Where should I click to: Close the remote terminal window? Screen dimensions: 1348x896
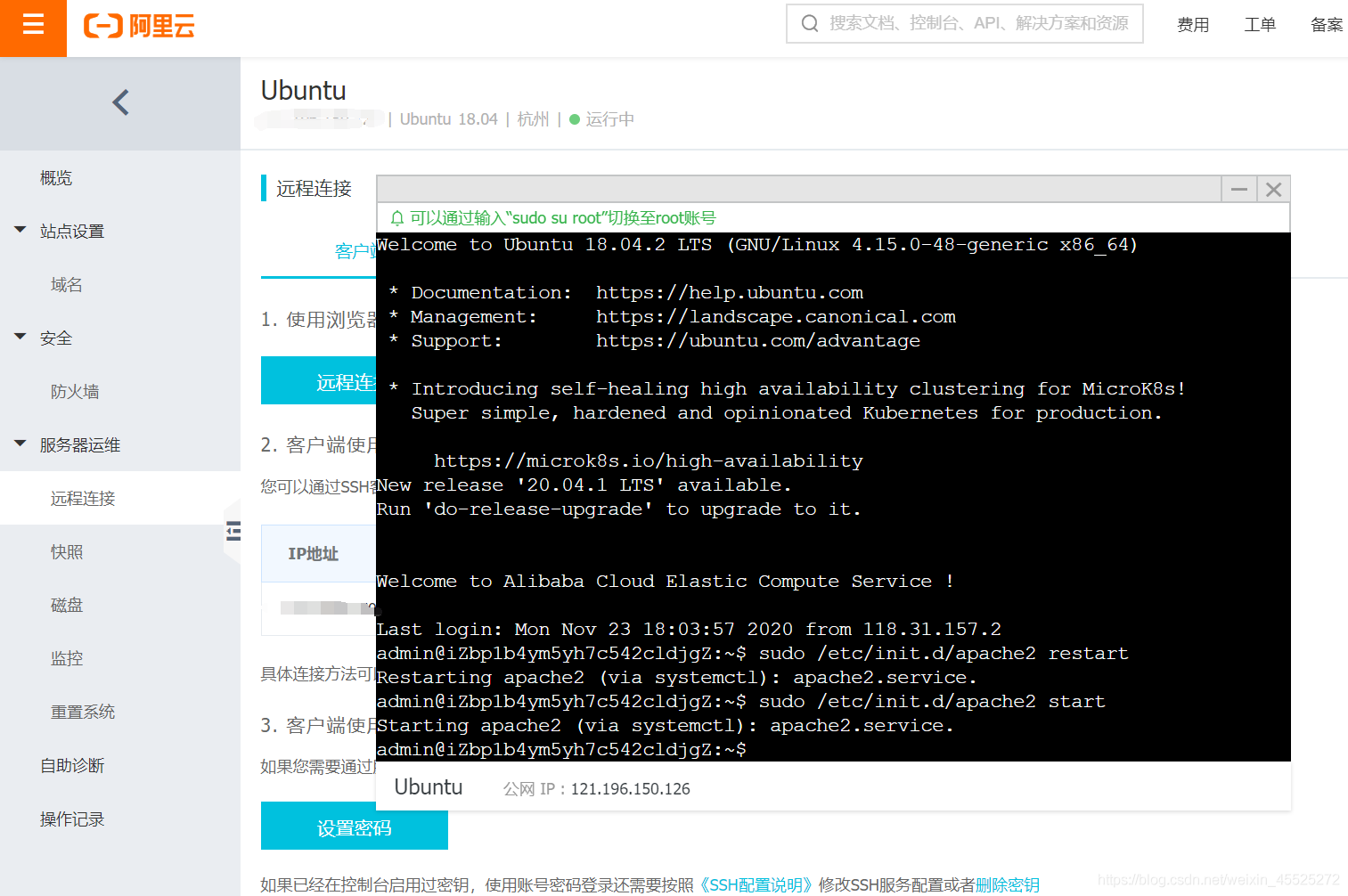point(1273,189)
